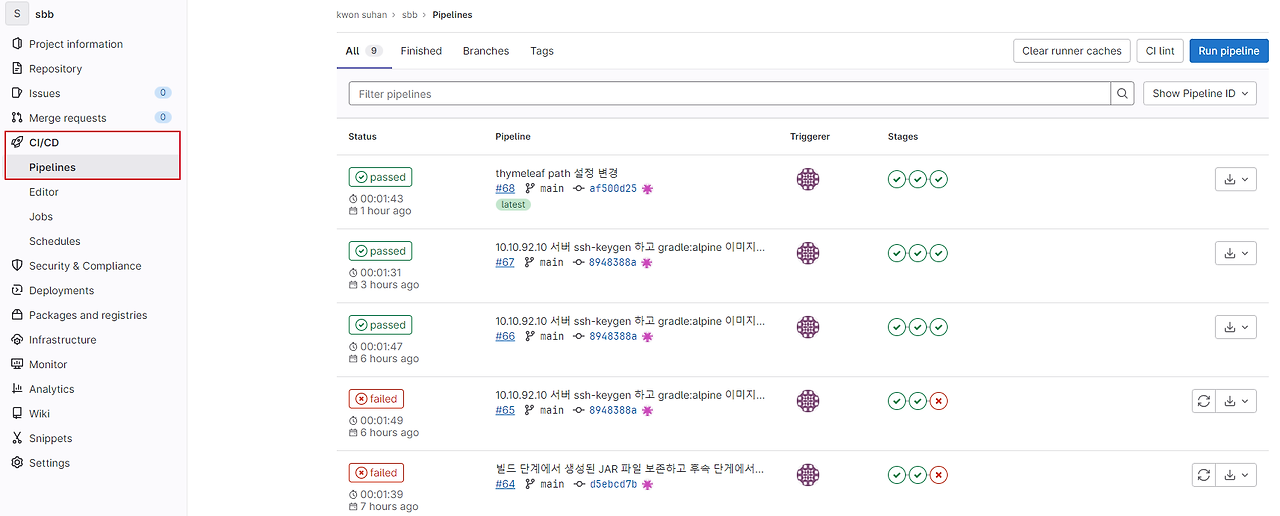Switch to the Tags tab
This screenshot has width=1280, height=516.
pos(542,51)
